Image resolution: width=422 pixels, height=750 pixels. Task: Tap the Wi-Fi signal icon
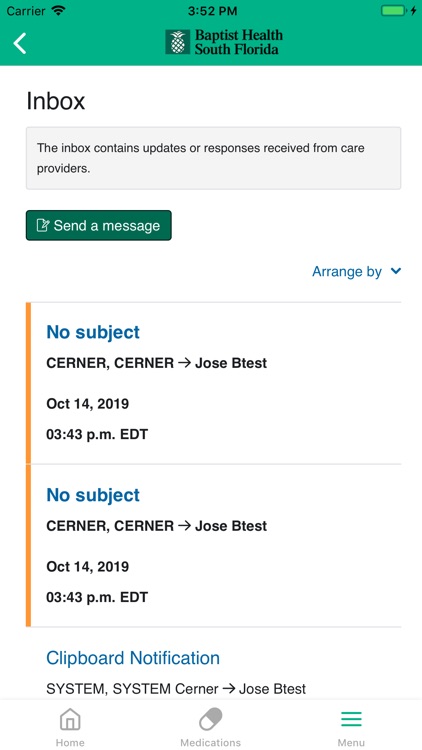coord(59,11)
